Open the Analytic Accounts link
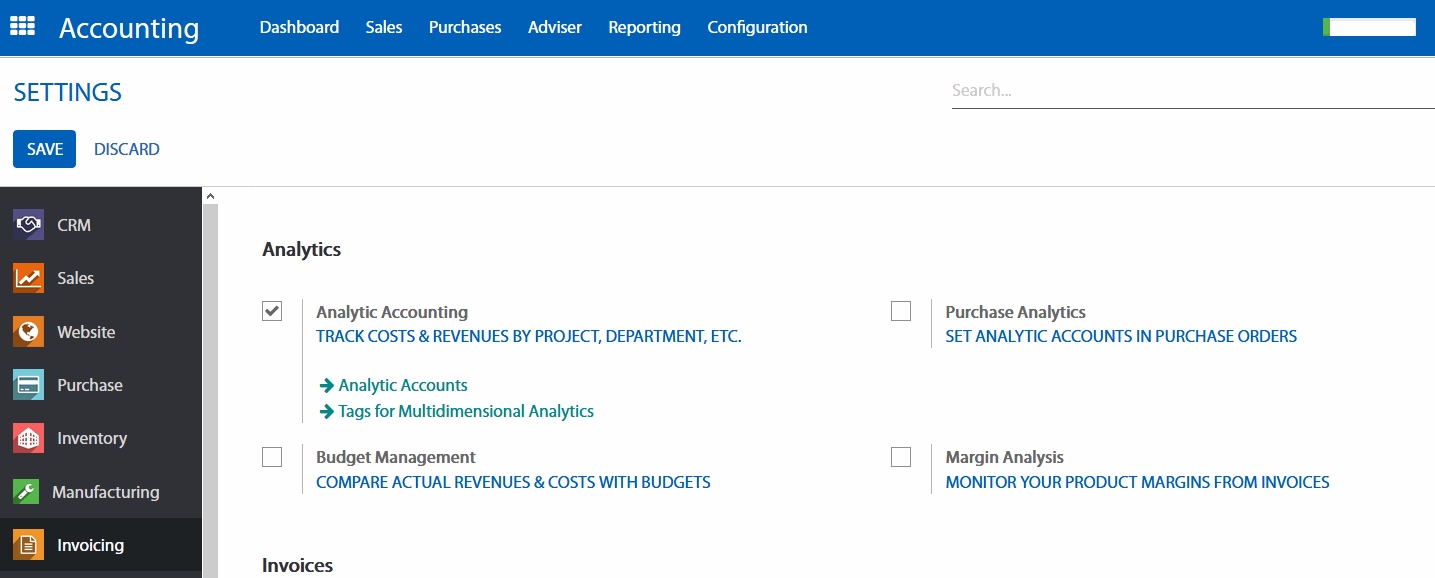1435x578 pixels. (402, 385)
